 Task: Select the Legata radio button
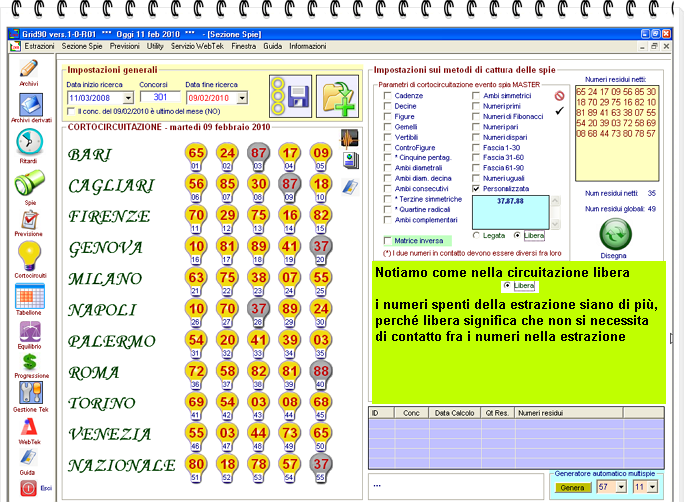click(x=476, y=235)
